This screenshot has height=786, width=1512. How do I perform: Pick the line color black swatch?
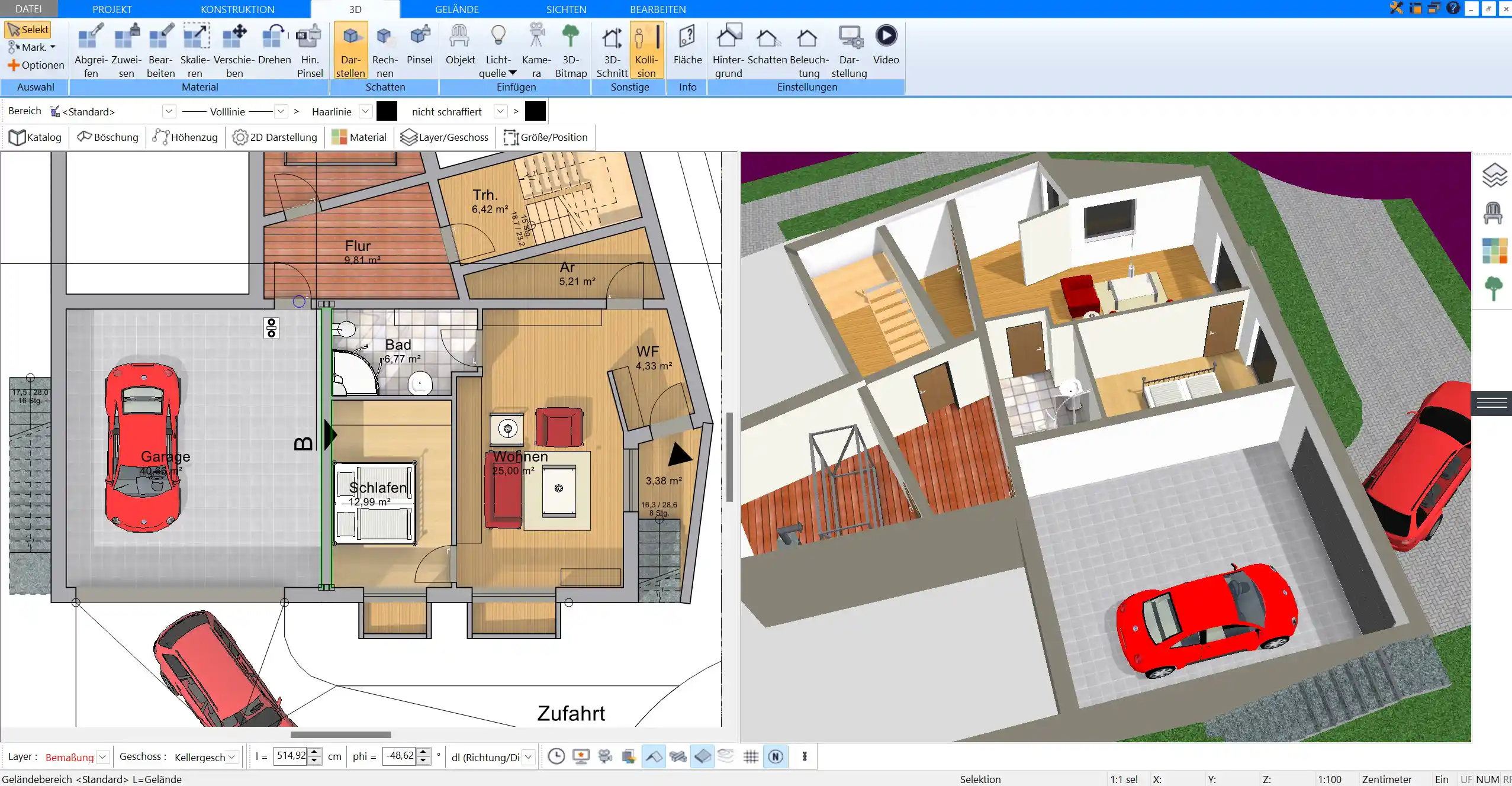(x=387, y=111)
